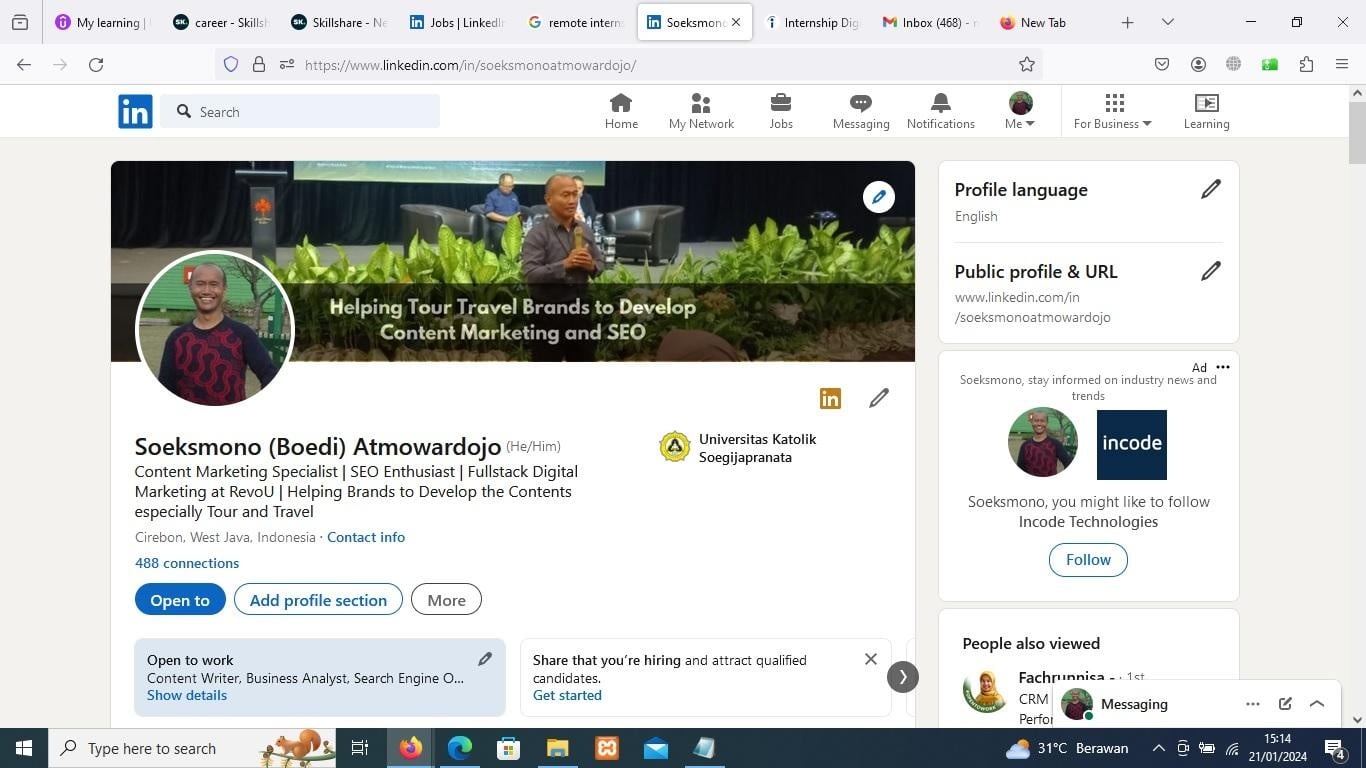Viewport: 1366px width, 768px height.
Task: Compose a new message in Messaging panel
Action: coord(1285,704)
